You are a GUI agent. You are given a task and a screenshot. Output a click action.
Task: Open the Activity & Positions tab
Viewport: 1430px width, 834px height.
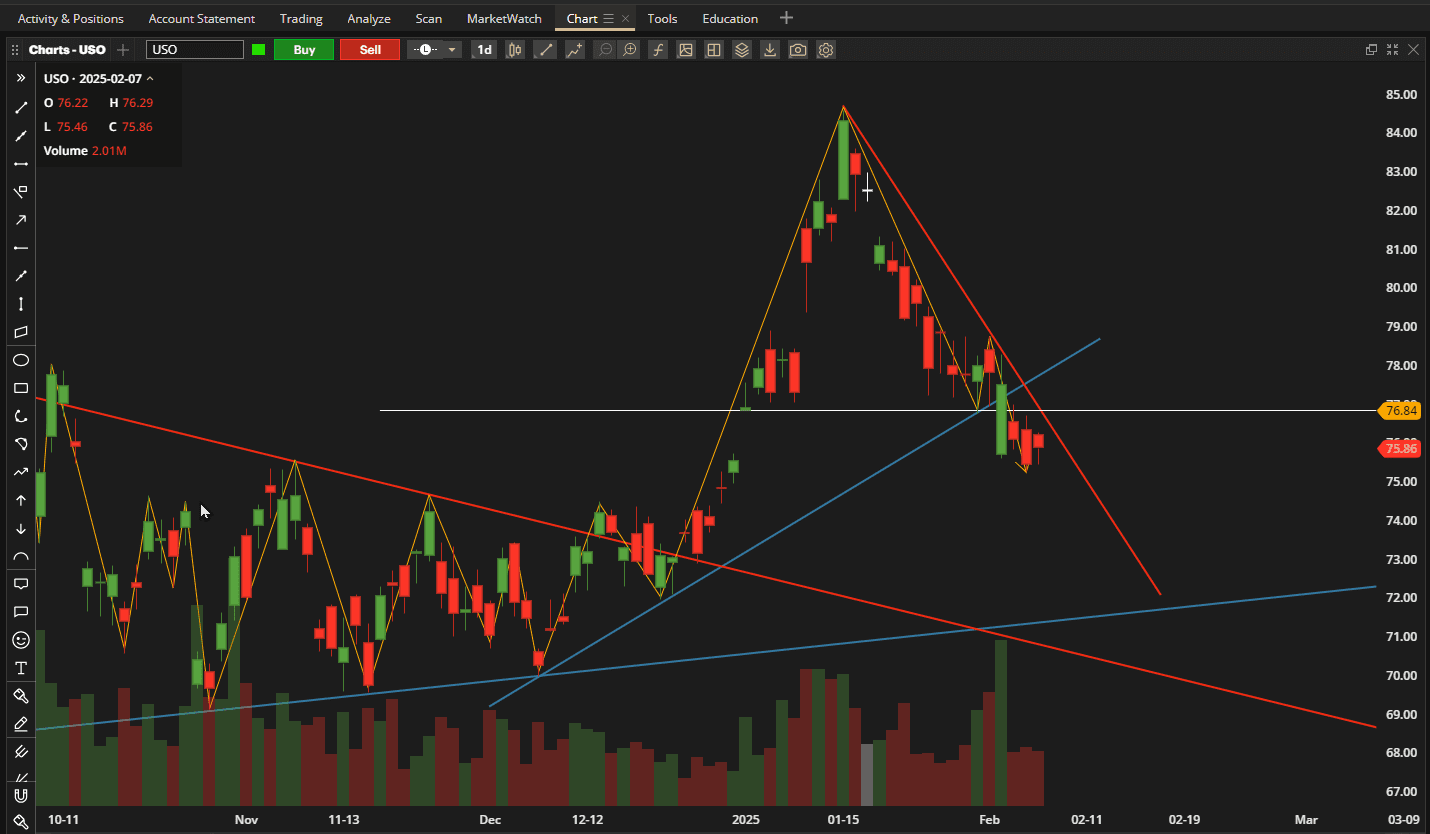pos(71,18)
